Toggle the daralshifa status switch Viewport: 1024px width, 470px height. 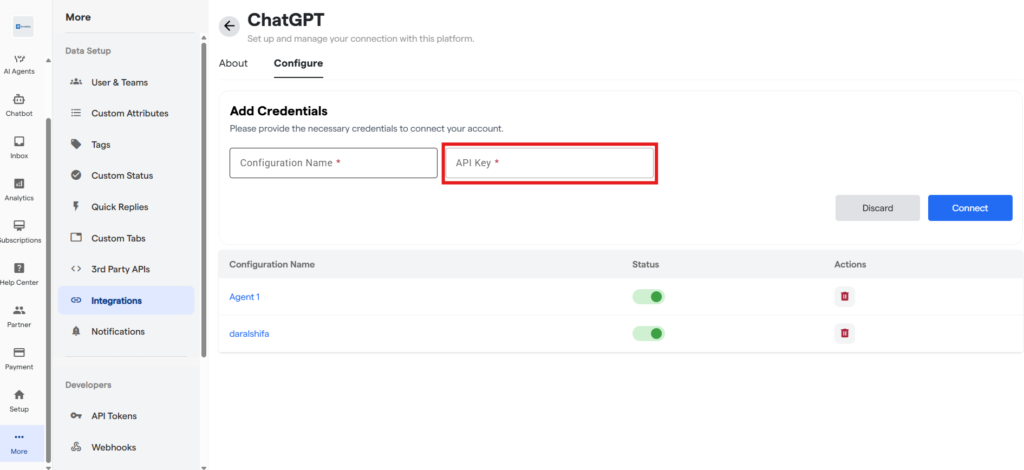648,334
